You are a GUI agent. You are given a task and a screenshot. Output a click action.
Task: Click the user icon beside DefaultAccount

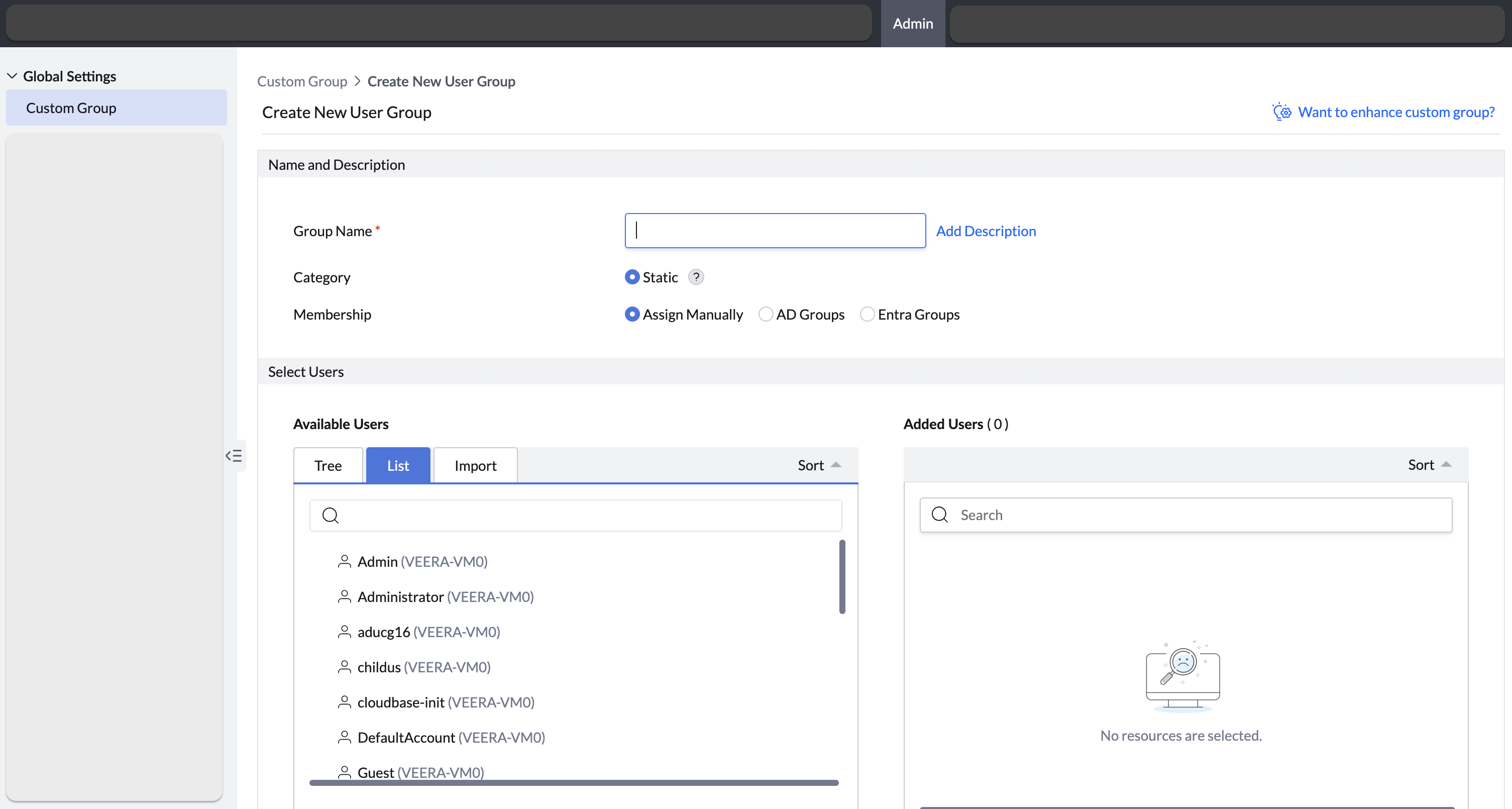[x=345, y=737]
